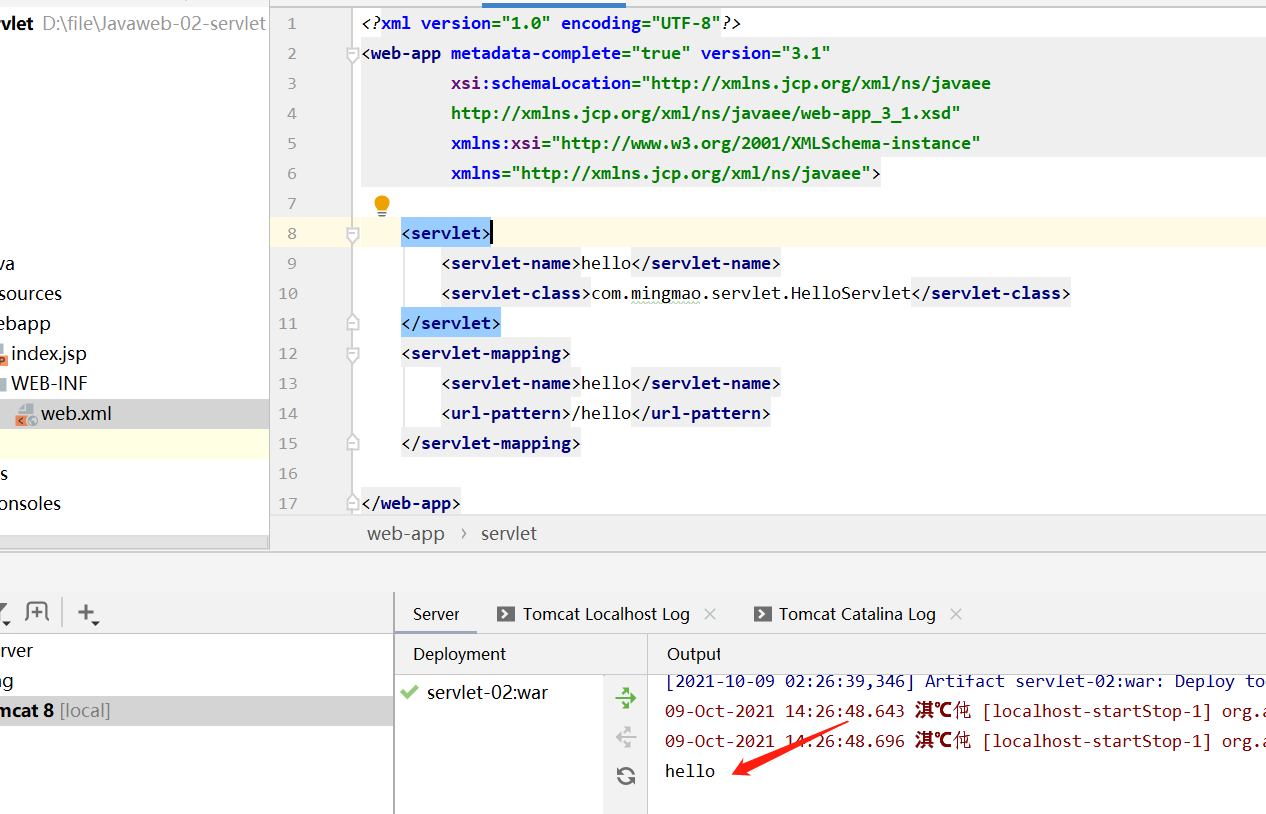Close the Tomcat Localhost Log tab
The width and height of the screenshot is (1266, 814).
[x=710, y=614]
